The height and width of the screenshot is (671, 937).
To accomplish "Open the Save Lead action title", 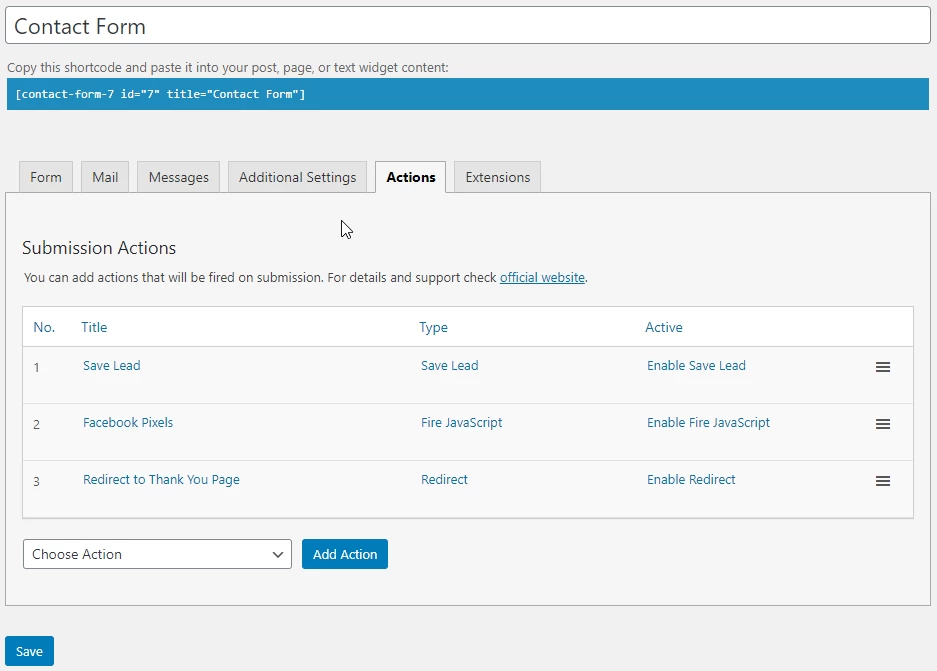I will [x=112, y=365].
